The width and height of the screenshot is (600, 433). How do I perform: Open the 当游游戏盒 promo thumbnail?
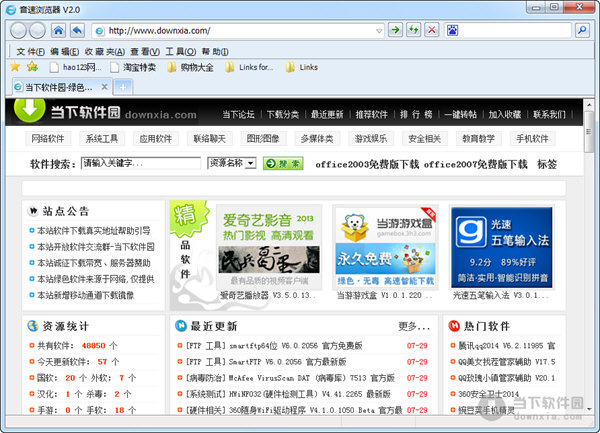coord(386,247)
